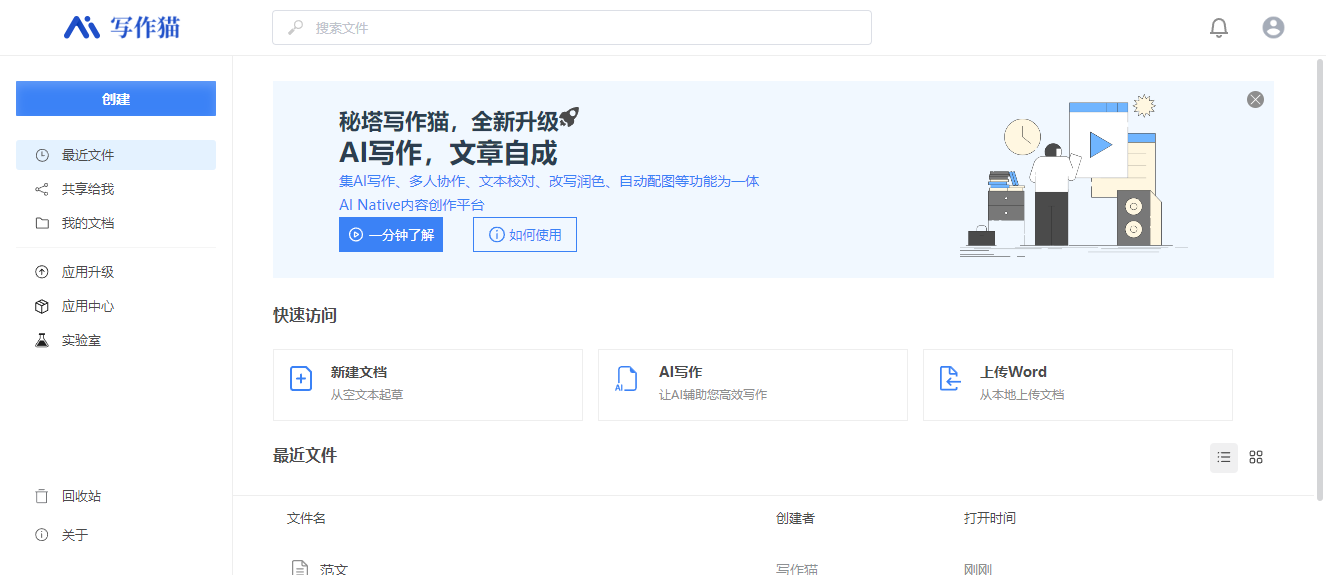
Task: Click the new document plus icon
Action: pyautogui.click(x=301, y=379)
